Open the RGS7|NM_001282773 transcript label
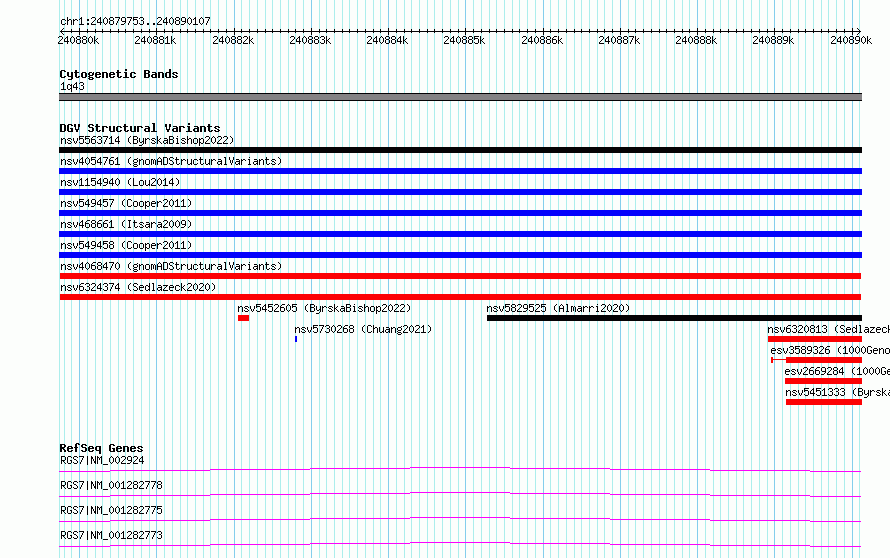 click(x=111, y=535)
